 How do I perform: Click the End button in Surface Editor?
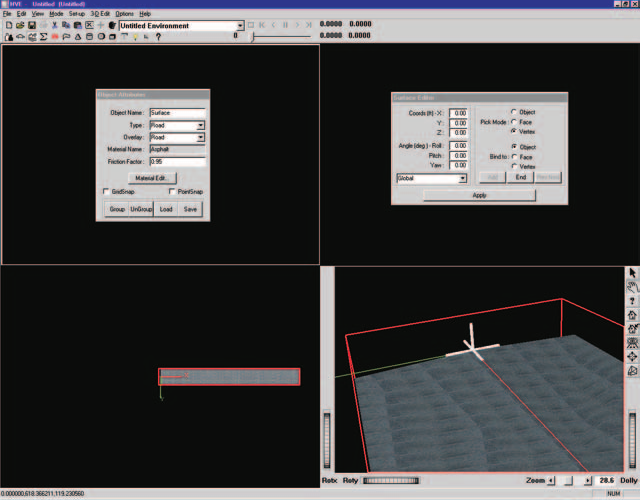coord(520,177)
